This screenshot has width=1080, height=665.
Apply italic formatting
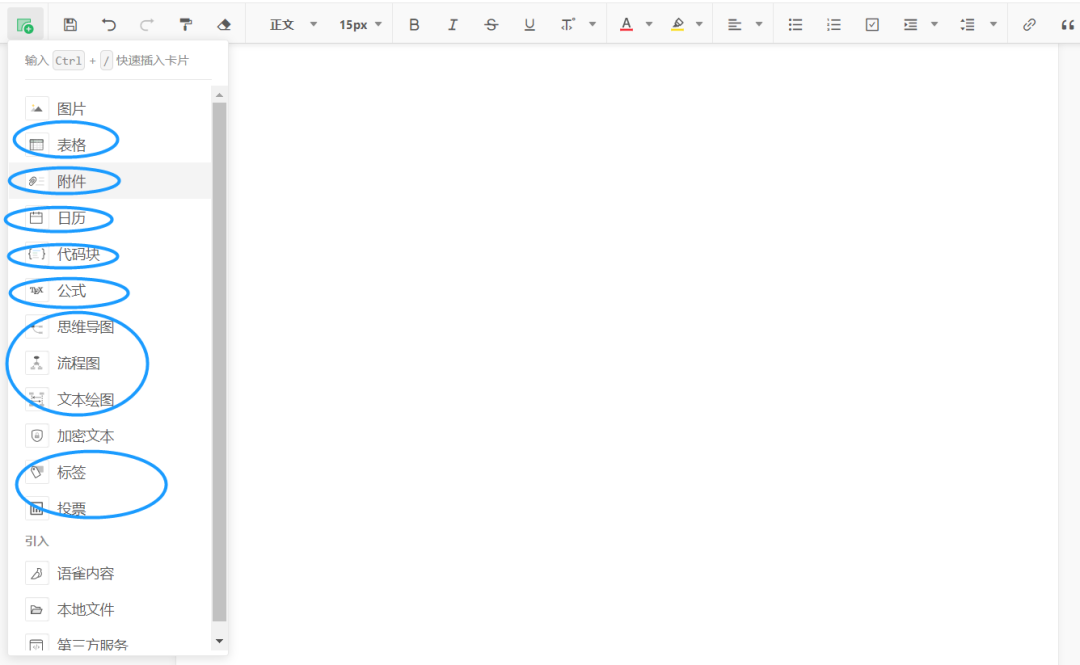pyautogui.click(x=452, y=25)
